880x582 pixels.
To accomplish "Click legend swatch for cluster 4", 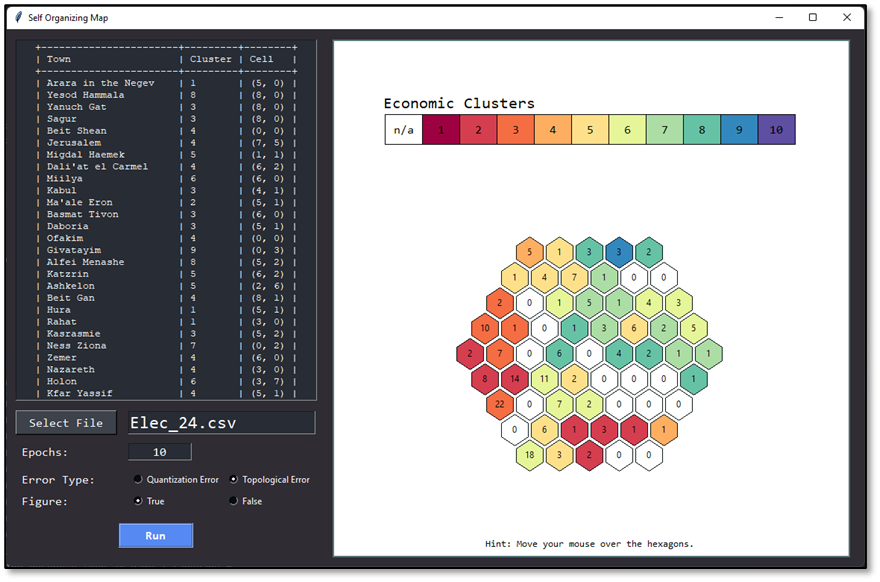I will pos(553,130).
